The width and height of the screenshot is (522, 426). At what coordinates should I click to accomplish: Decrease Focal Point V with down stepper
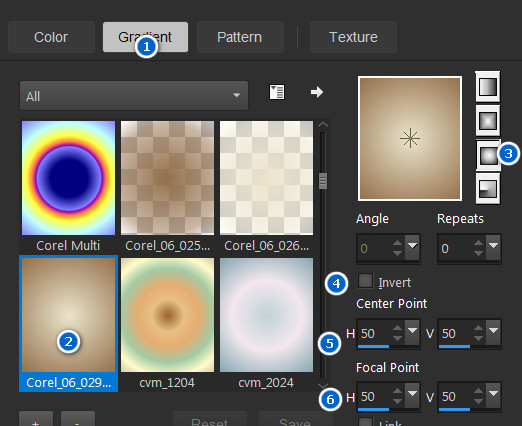[x=478, y=402]
